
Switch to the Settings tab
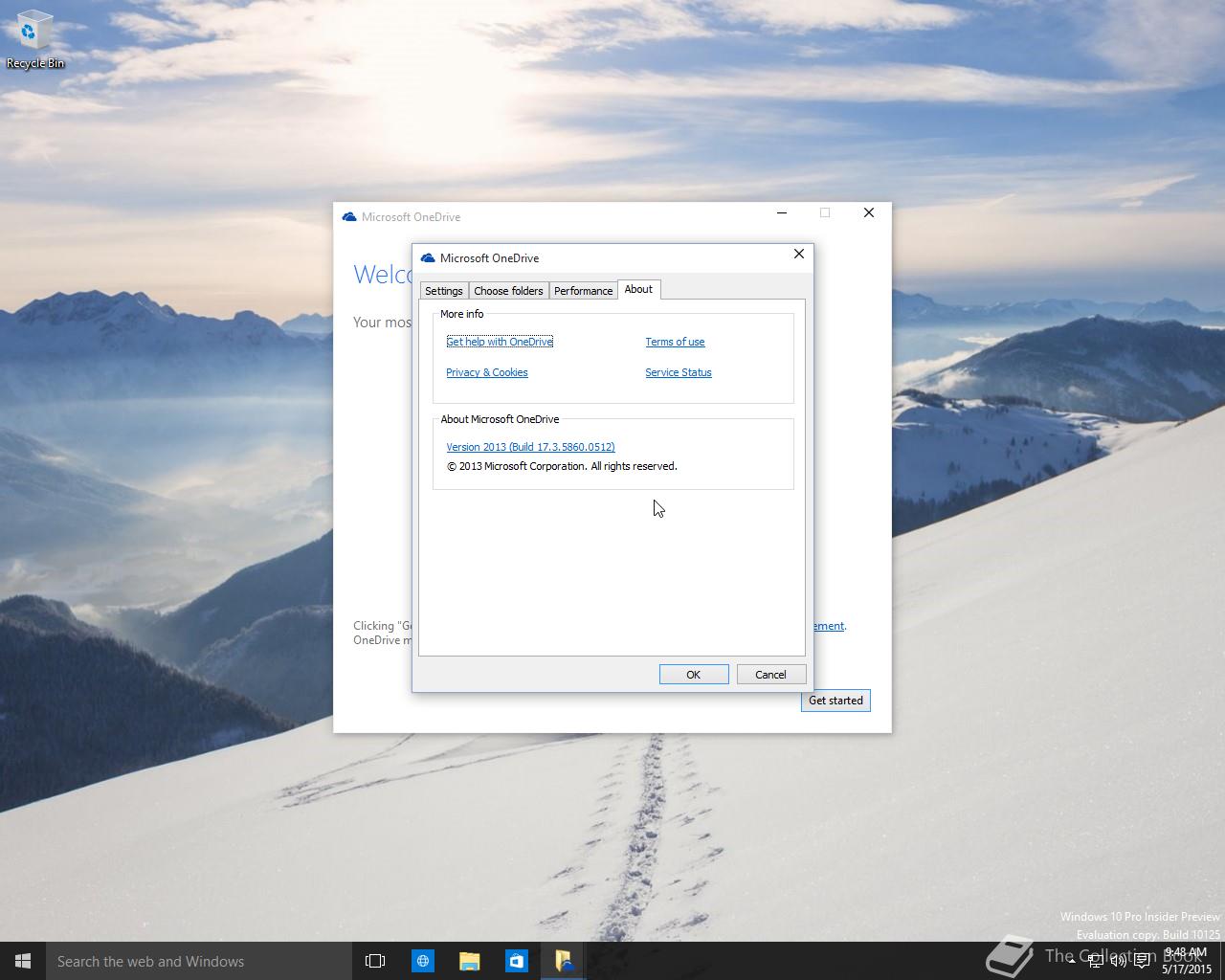(x=444, y=290)
